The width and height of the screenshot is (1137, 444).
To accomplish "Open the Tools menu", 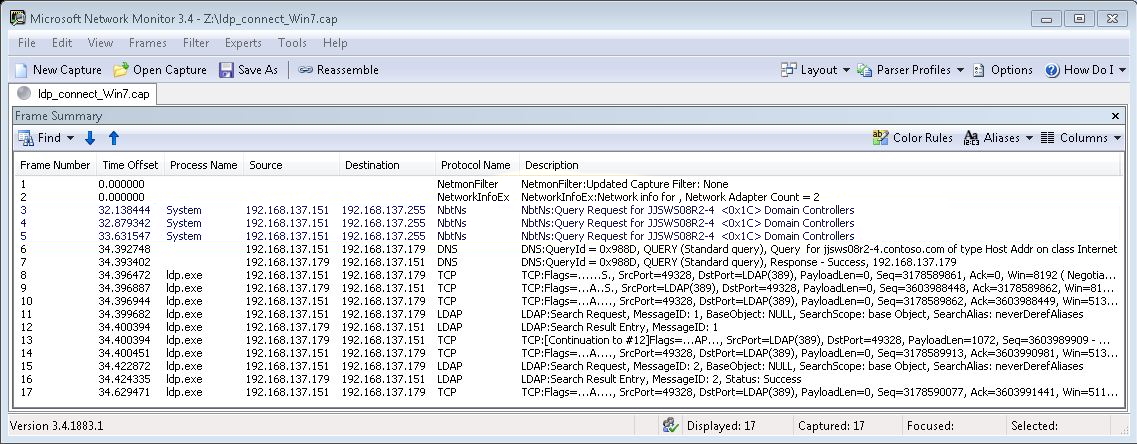I will [292, 43].
